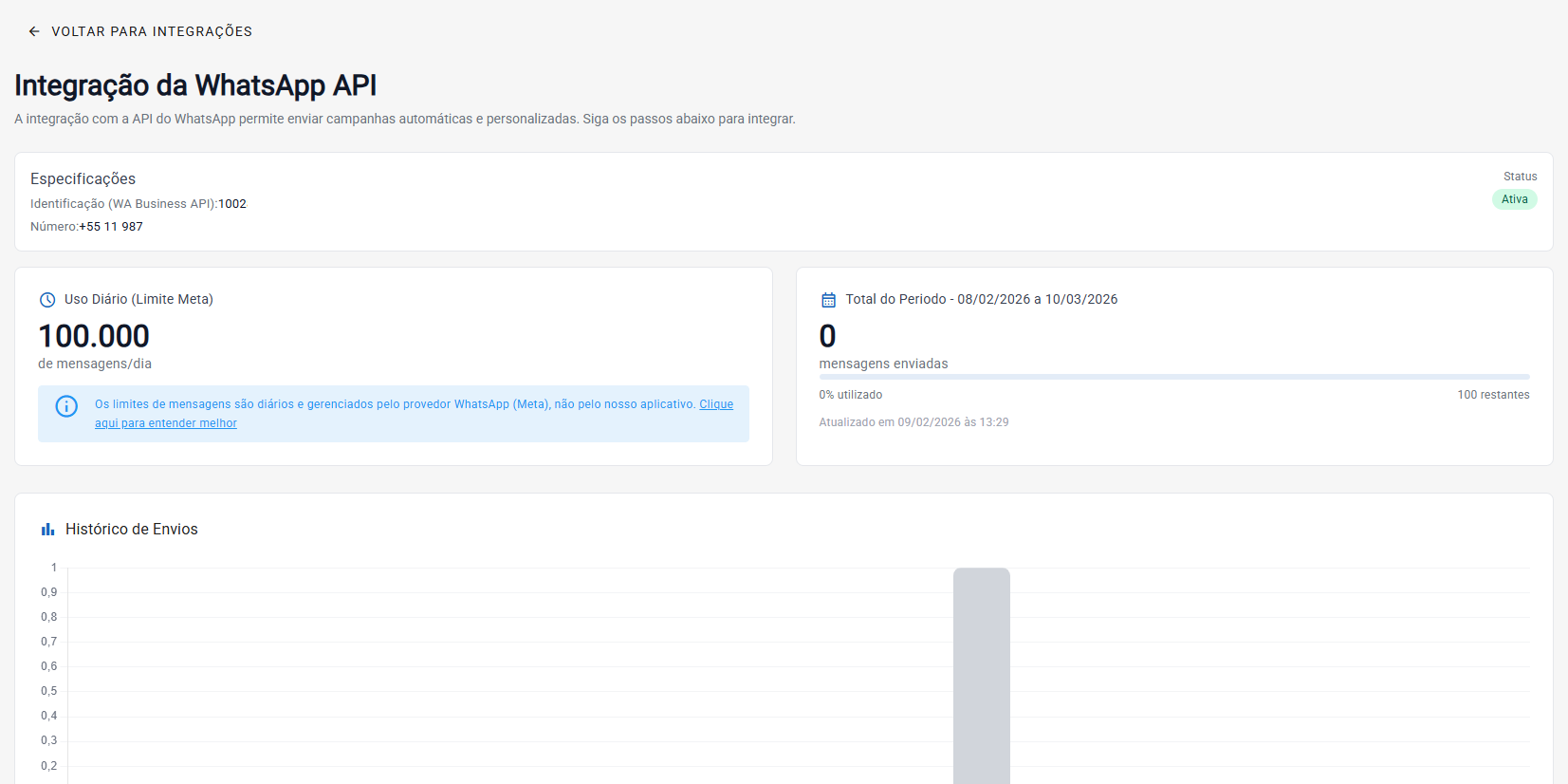The width and height of the screenshot is (1568, 784).
Task: Click the 100.000 daily limit value
Action: point(94,336)
